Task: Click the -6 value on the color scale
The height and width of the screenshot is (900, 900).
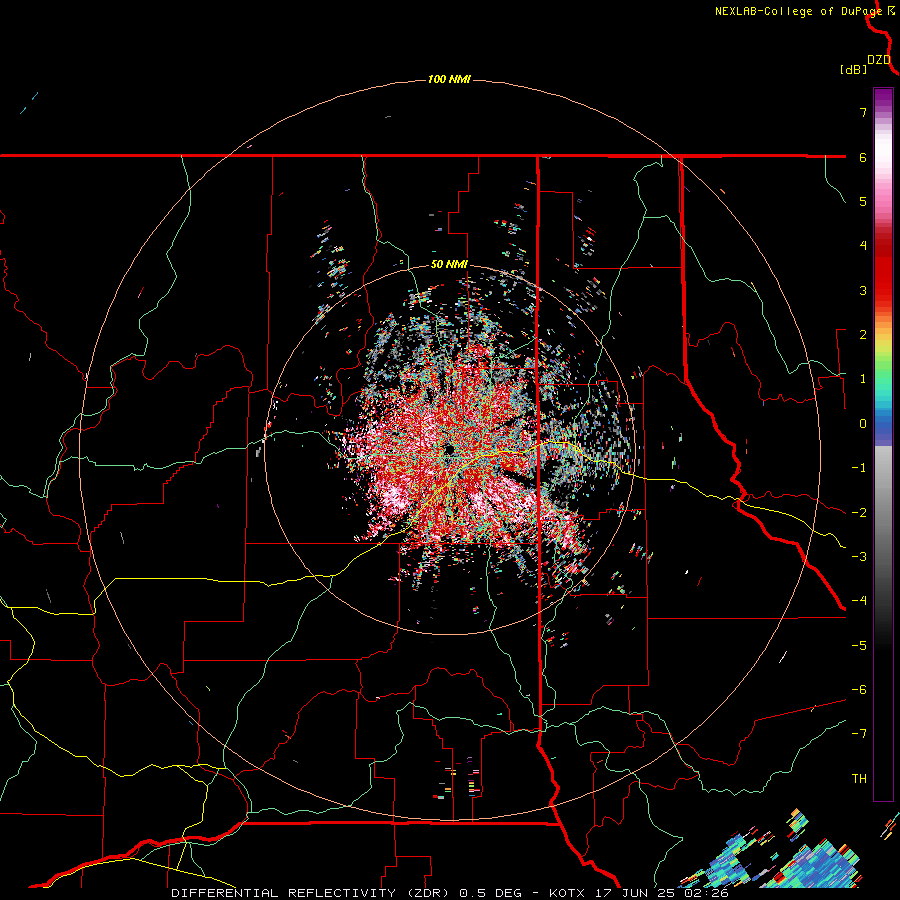Action: [859, 690]
